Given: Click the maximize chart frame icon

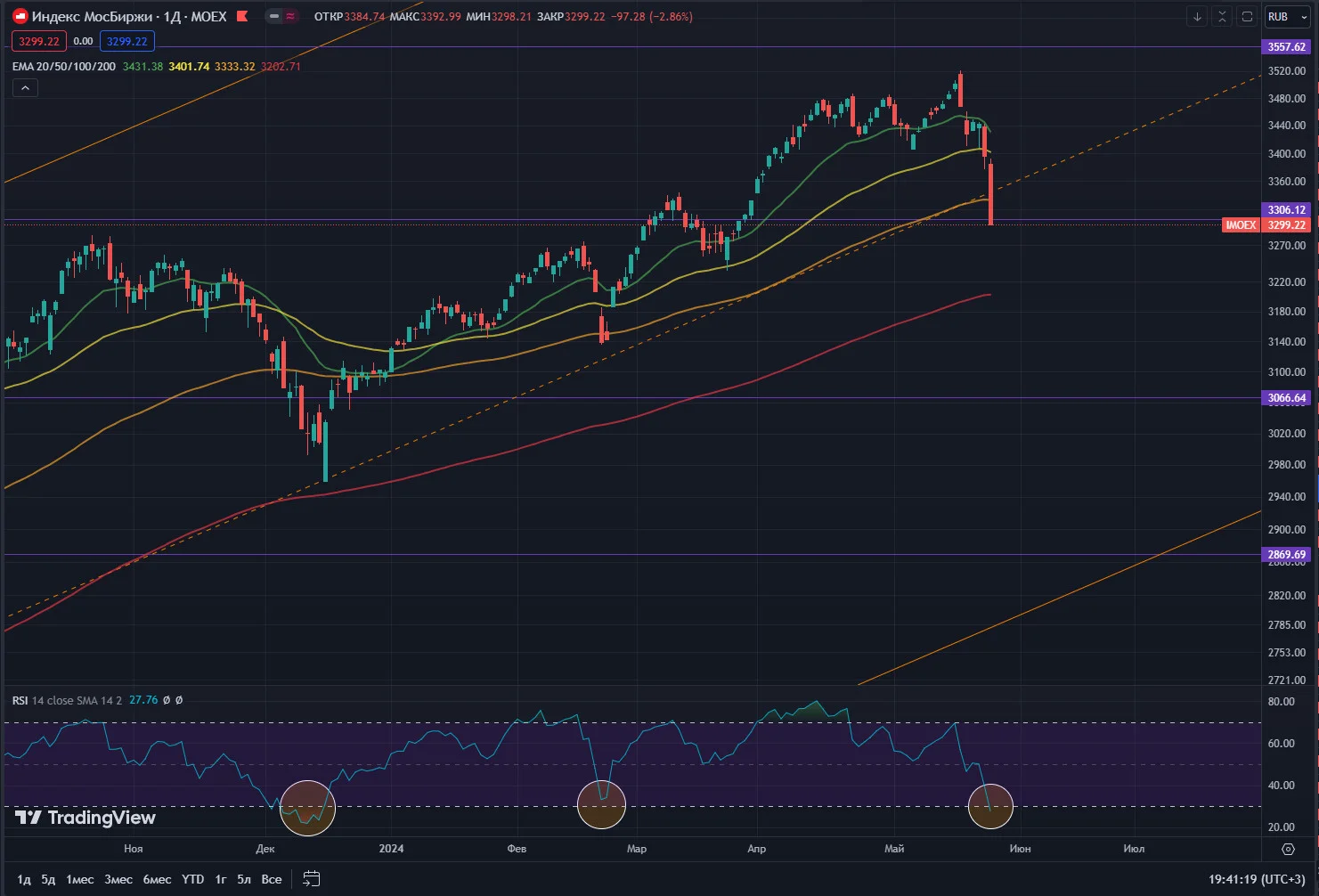Looking at the screenshot, I should (1247, 16).
